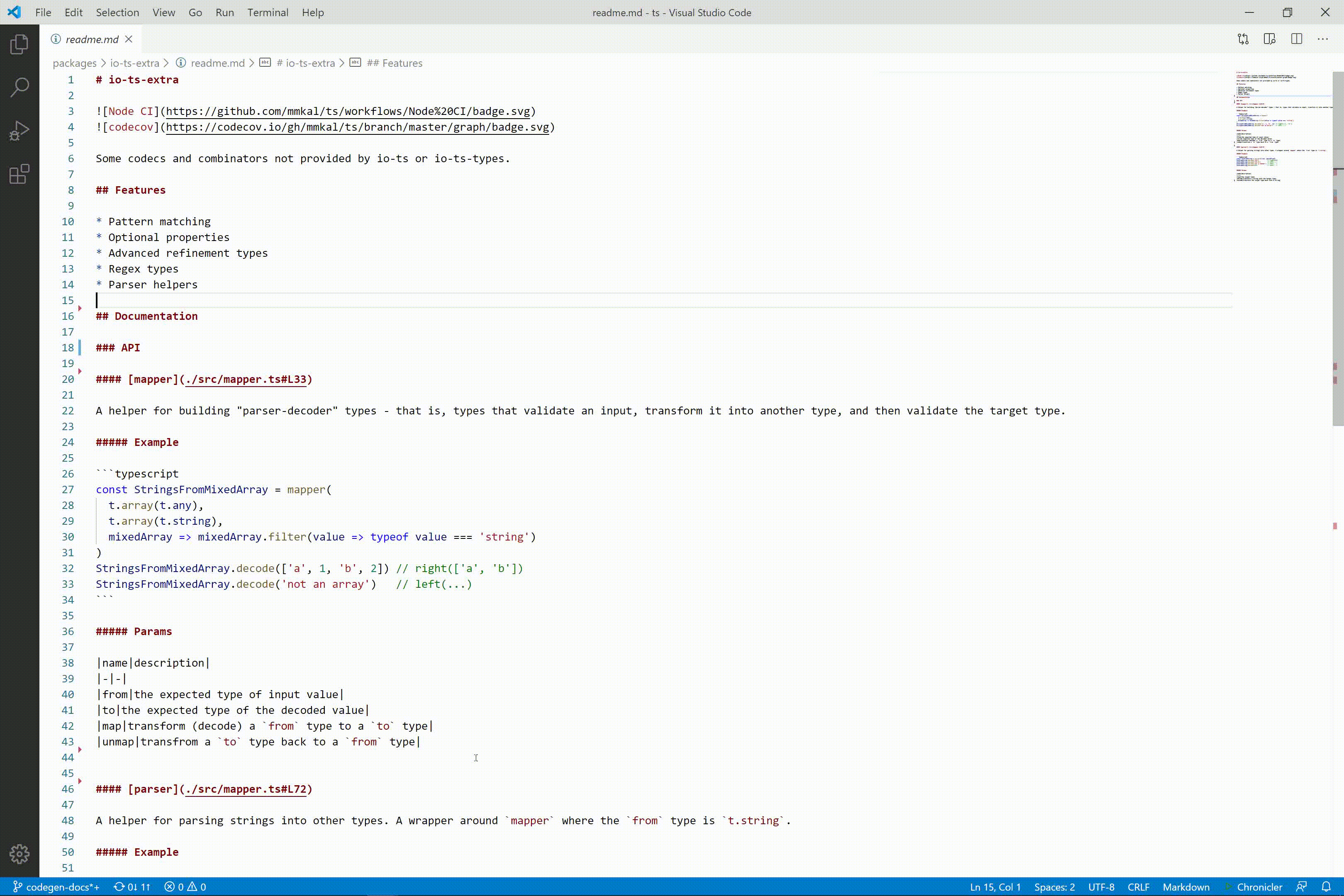Open the Terminal menu
The height and width of the screenshot is (896, 1344).
coord(268,12)
